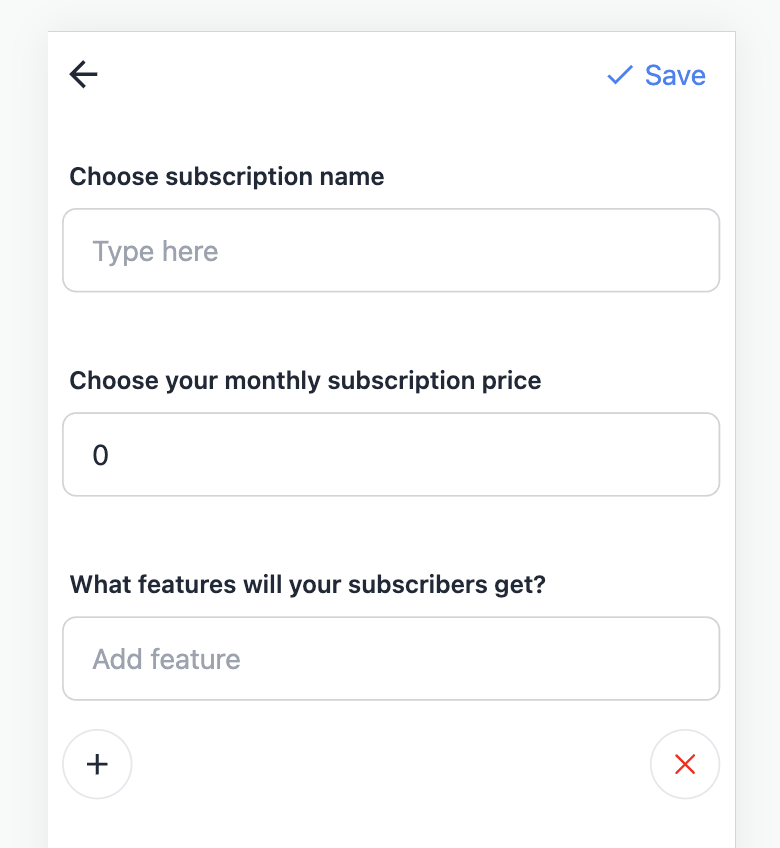Click the monthly subscription price field
This screenshot has height=848, width=780.
pos(391,454)
